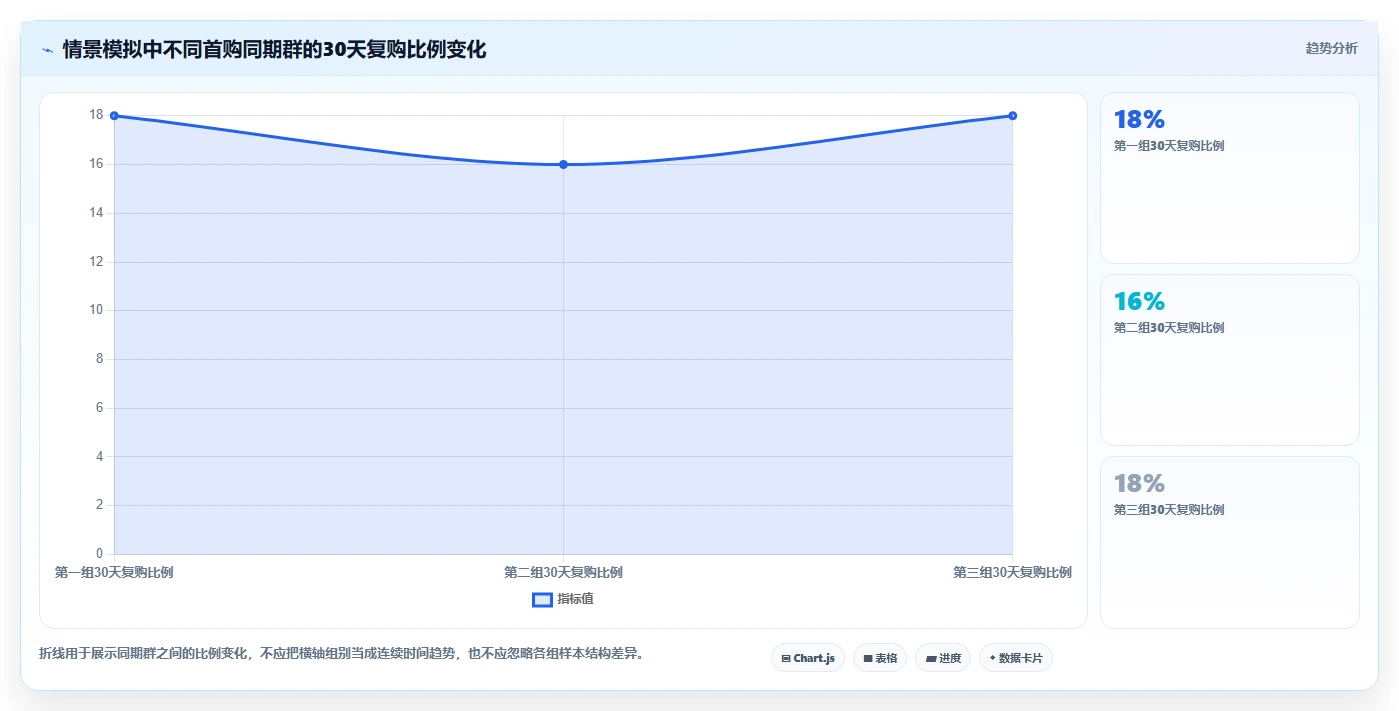Select the 表格 tag
This screenshot has height=711, width=1399.
pos(880,658)
